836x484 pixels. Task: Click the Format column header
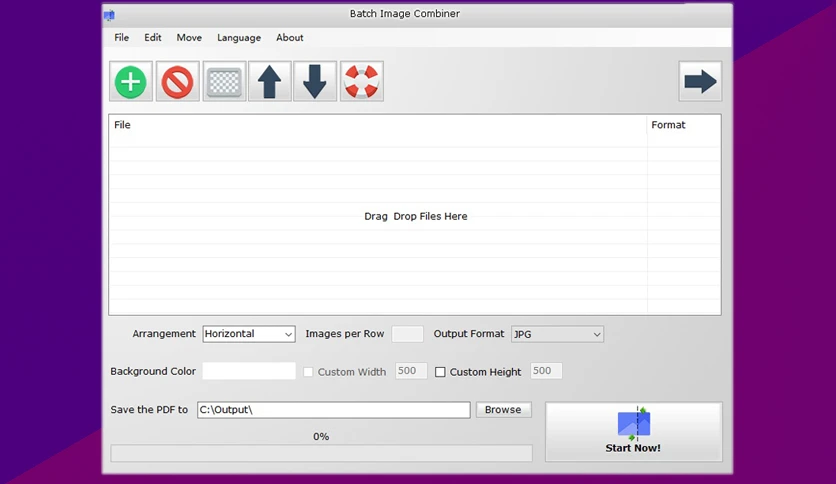point(684,125)
